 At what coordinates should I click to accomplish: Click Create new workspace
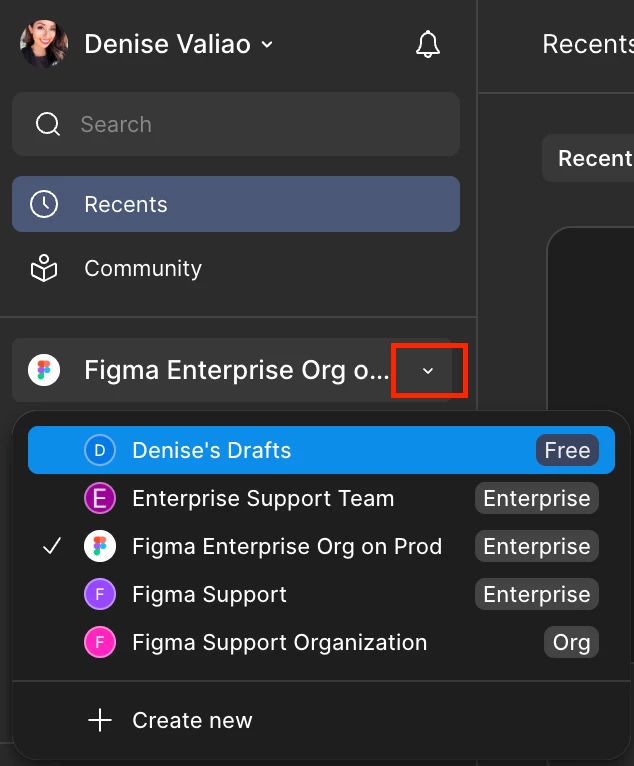(x=321, y=720)
